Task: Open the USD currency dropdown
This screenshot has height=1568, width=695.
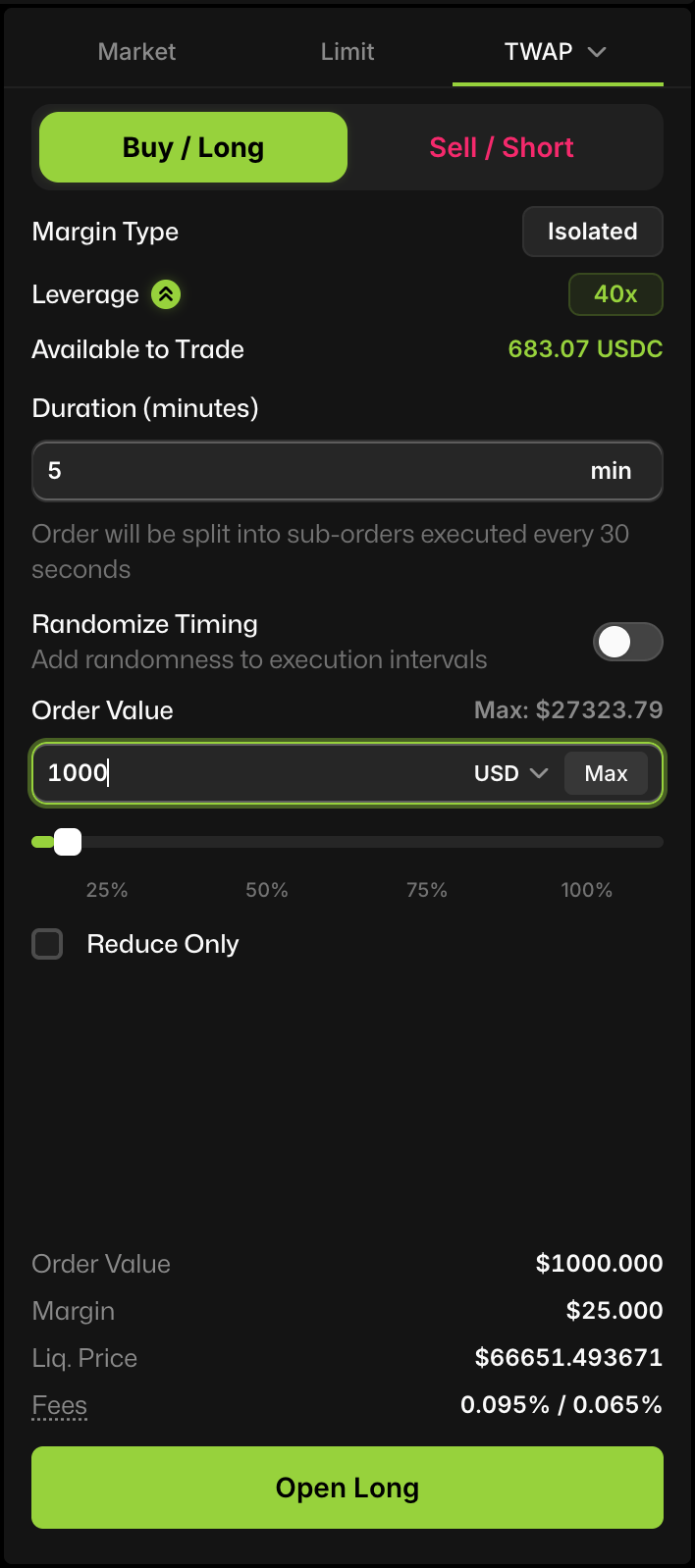Action: tap(510, 773)
